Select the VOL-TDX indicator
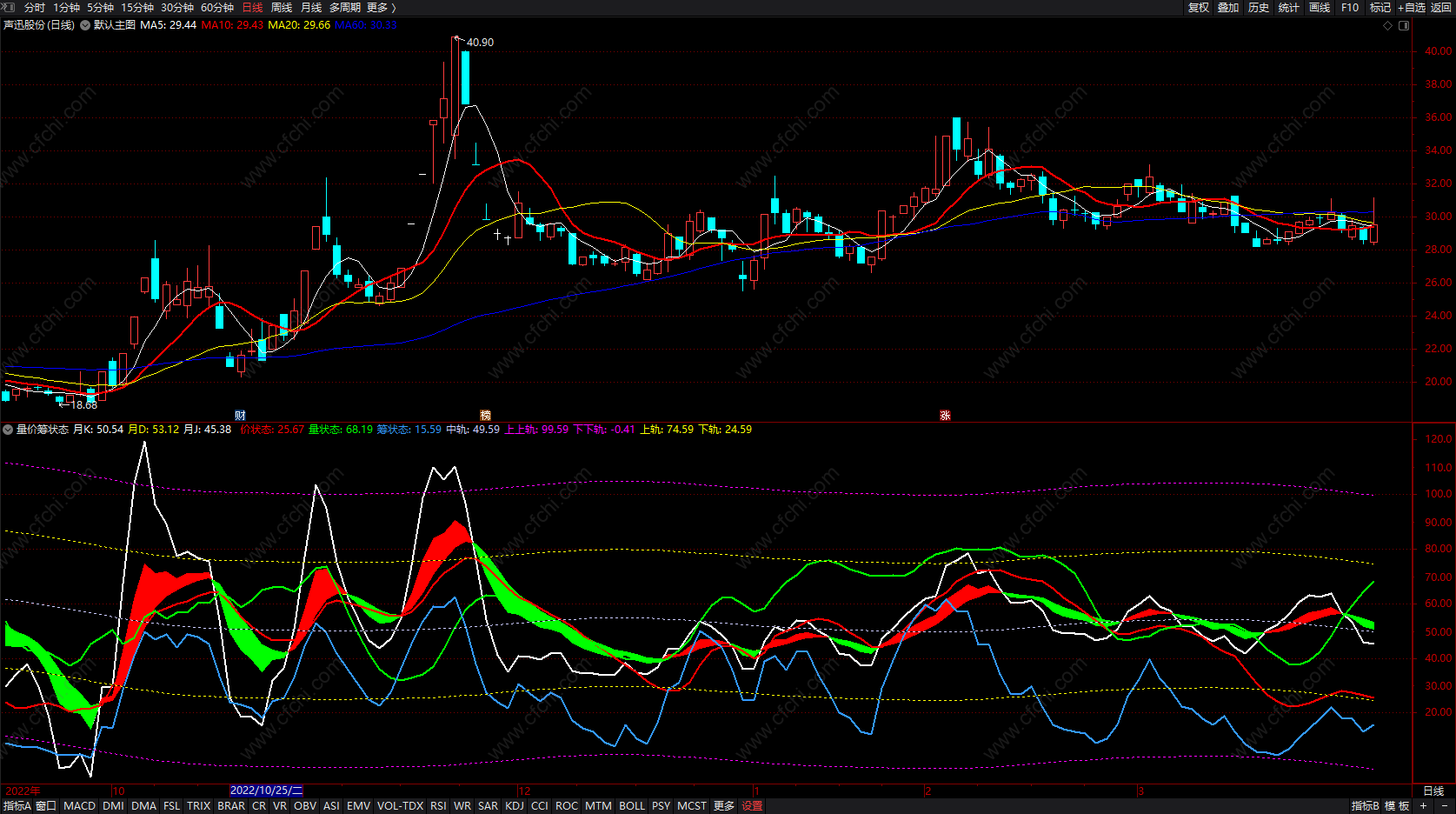Screen dimensions: 1456x814 [x=400, y=806]
